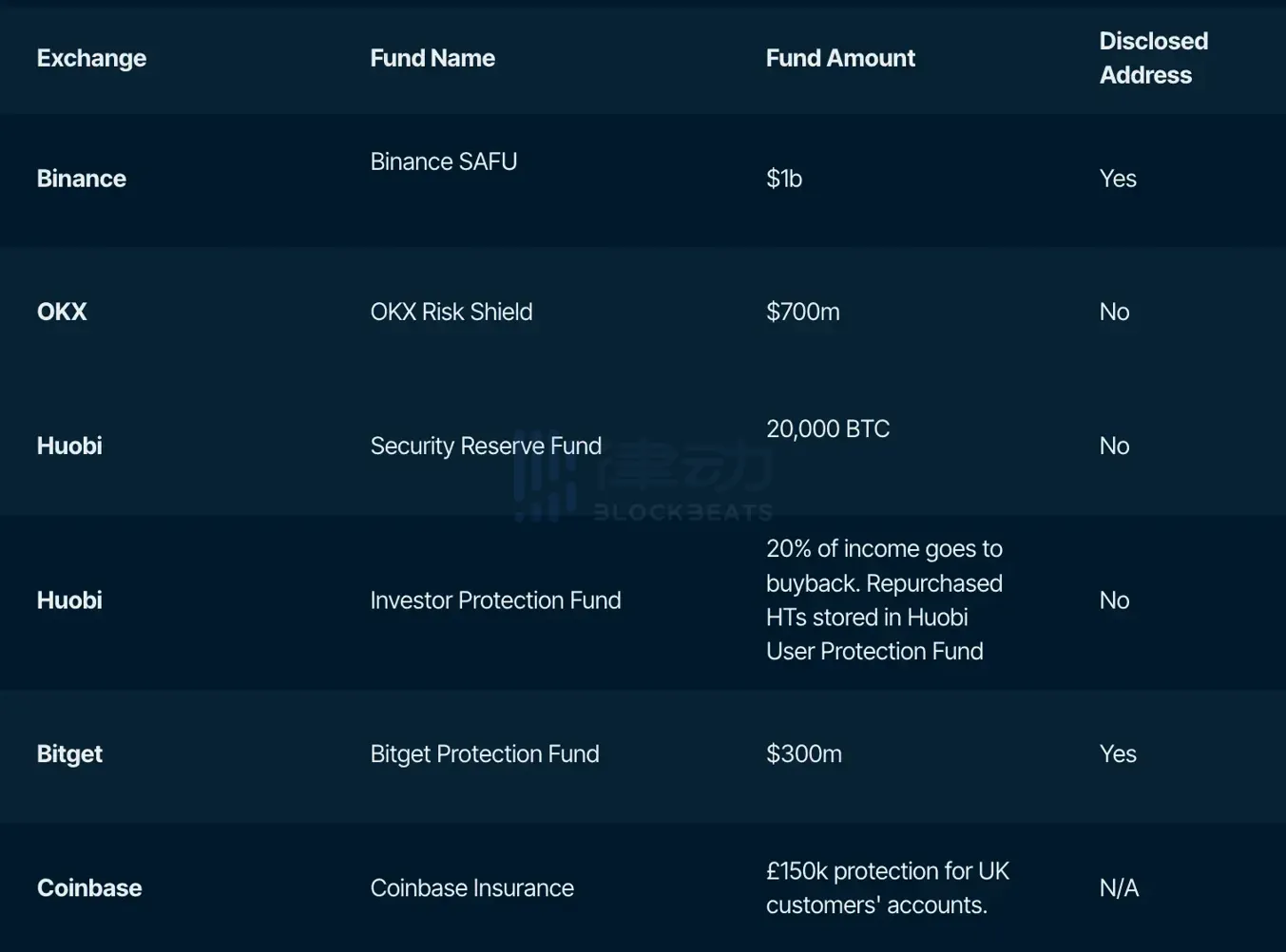The width and height of the screenshot is (1286, 952).
Task: Click the Binance exchange name
Action: (82, 179)
